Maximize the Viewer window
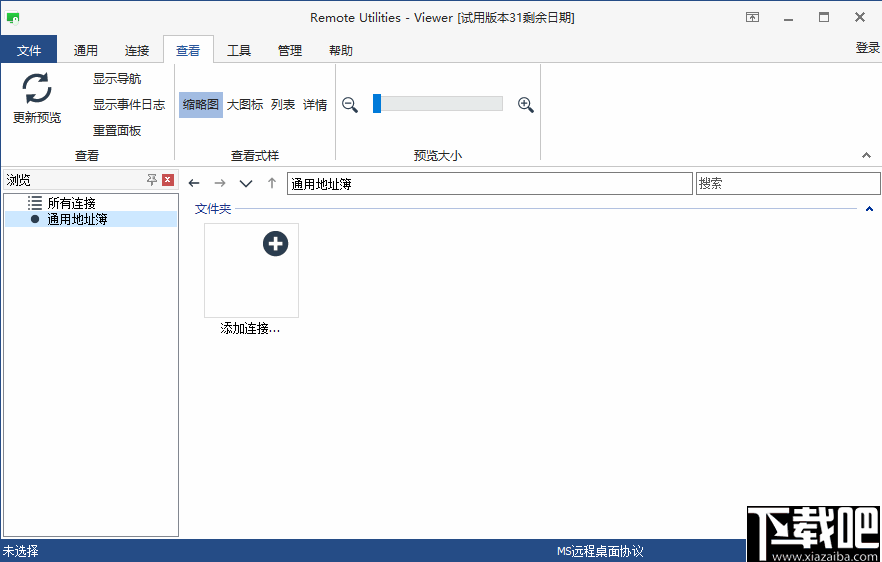The image size is (882, 562). point(824,17)
